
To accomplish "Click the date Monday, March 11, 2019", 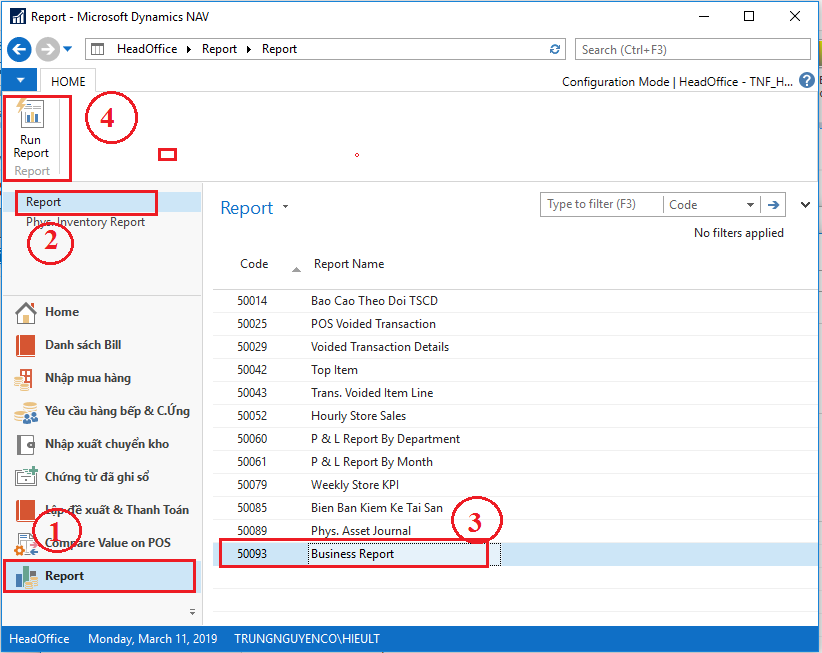I will (153, 639).
